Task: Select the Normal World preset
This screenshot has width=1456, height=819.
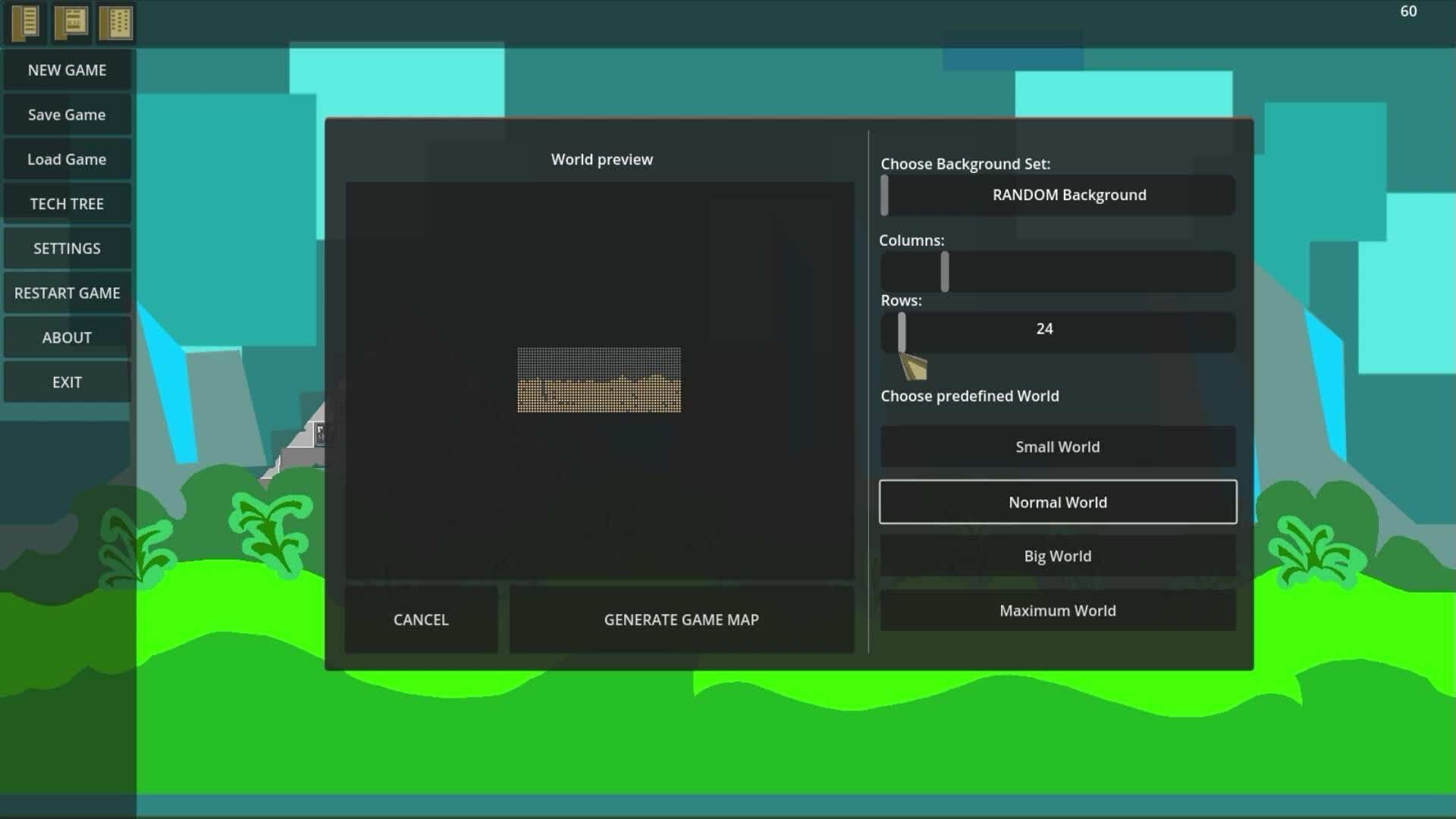Action: [x=1057, y=502]
